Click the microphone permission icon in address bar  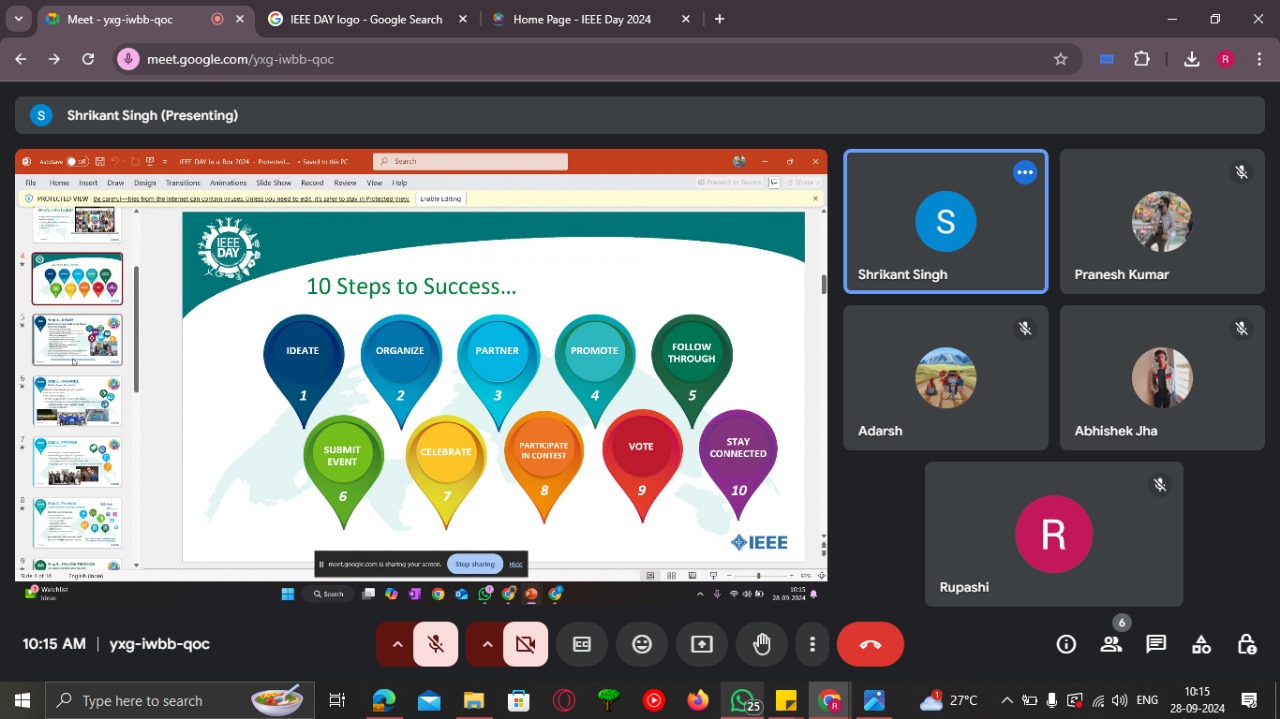pyautogui.click(x=128, y=59)
